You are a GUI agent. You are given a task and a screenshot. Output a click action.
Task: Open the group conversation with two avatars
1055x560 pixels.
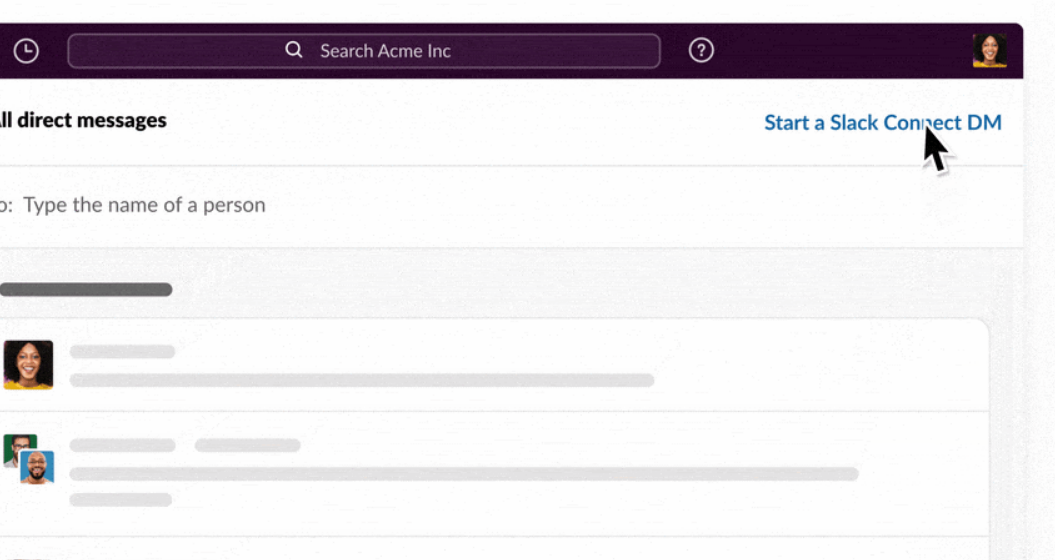tap(495, 473)
